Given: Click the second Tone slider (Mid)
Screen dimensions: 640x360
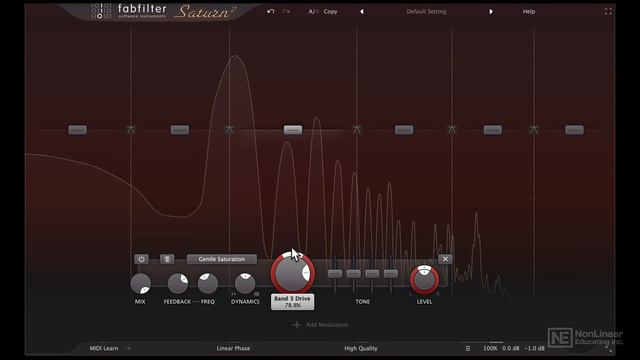Looking at the screenshot, I should point(353,274).
